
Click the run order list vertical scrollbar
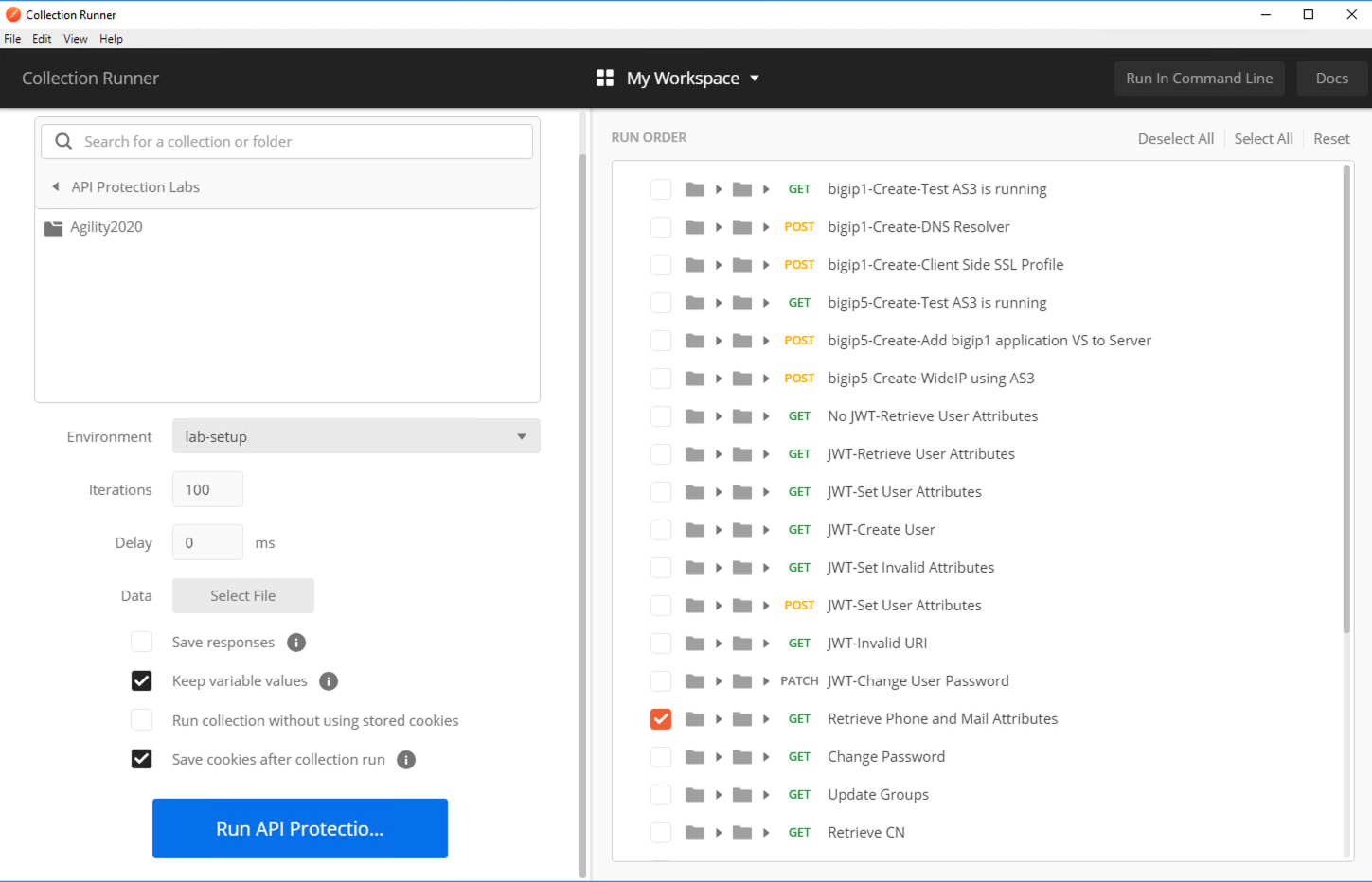(x=1346, y=397)
